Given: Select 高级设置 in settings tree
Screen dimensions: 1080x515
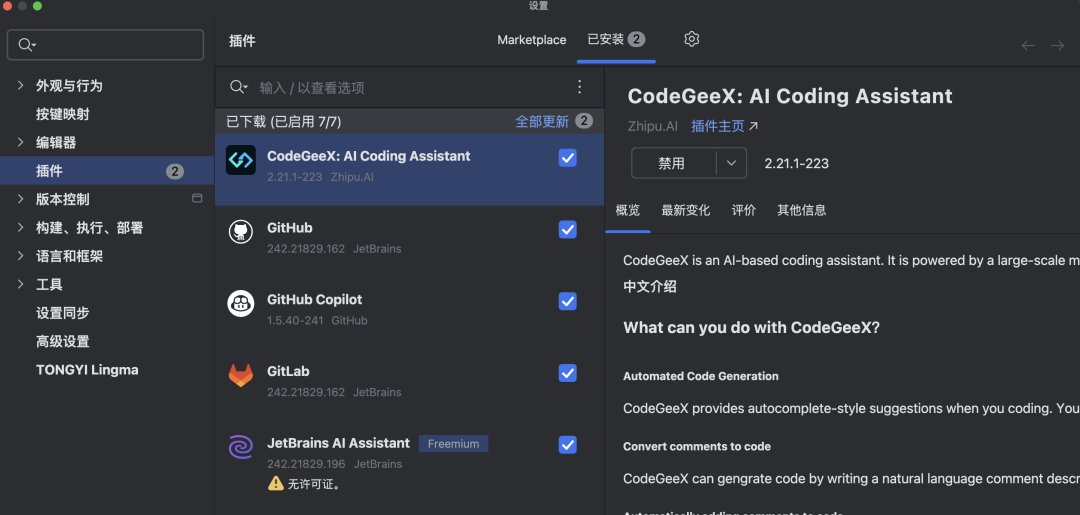Looking at the screenshot, I should click(x=63, y=341).
